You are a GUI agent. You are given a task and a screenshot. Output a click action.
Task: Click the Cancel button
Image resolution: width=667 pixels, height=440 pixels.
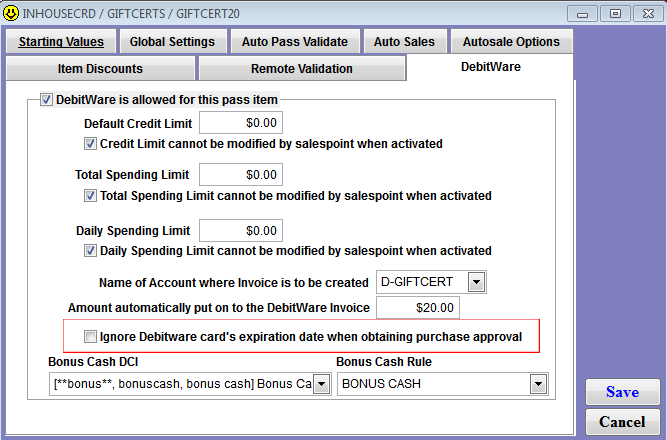click(622, 422)
